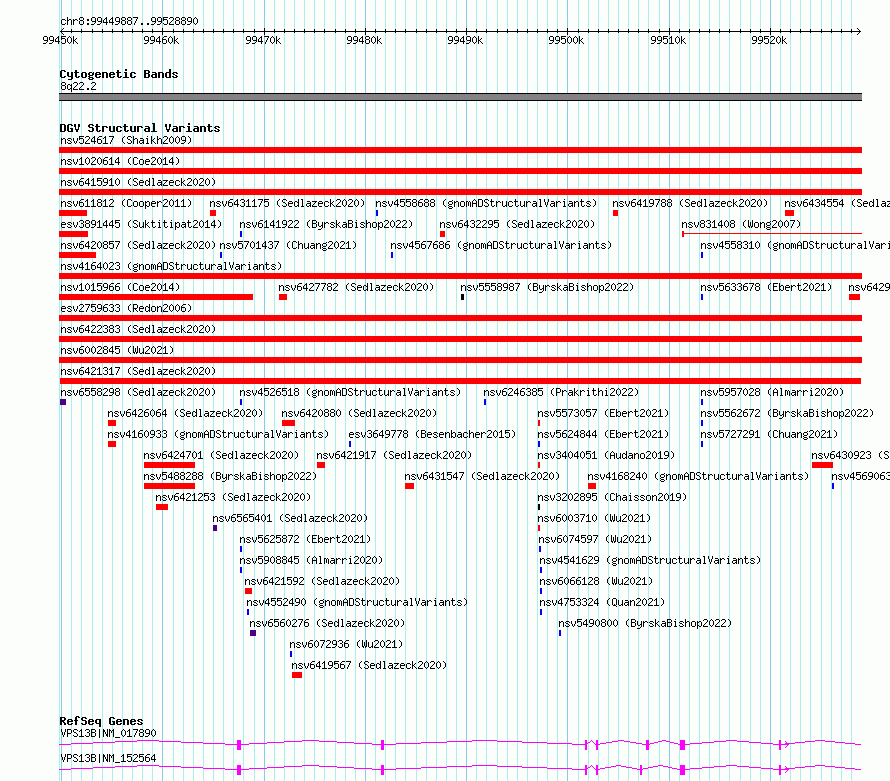Click red marker below nsv6419788
Screen dimensions: 890x781
pos(615,213)
